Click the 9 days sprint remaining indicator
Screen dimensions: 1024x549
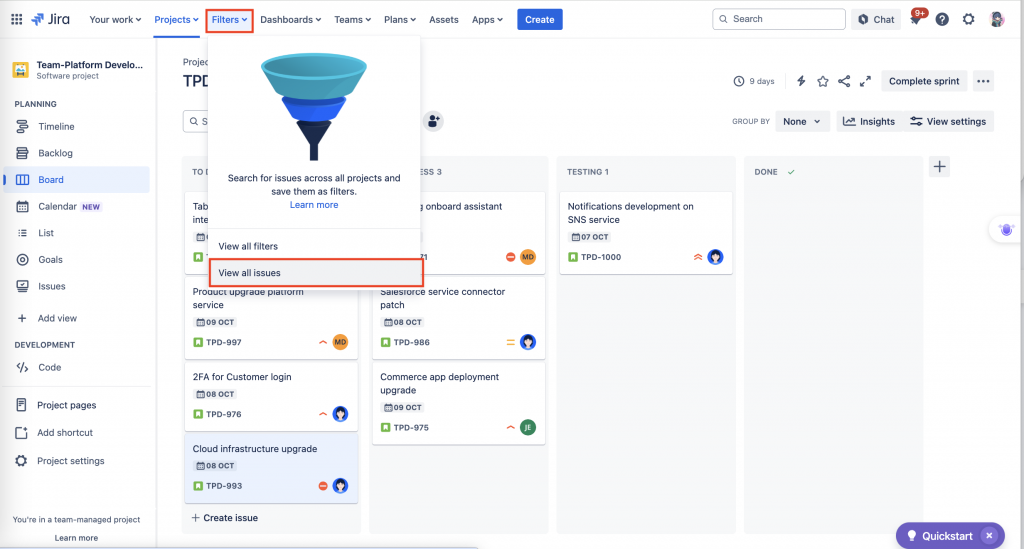pyautogui.click(x=754, y=81)
